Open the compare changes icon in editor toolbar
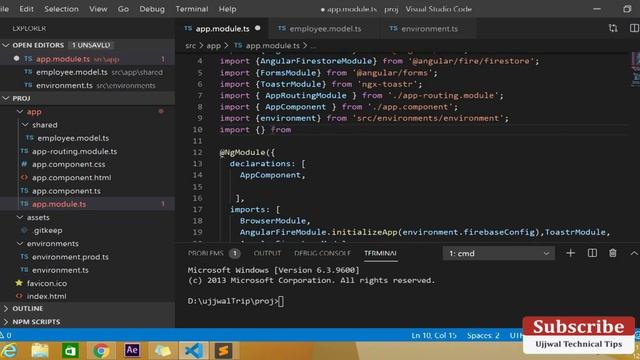The width and height of the screenshot is (640, 360). (613, 28)
